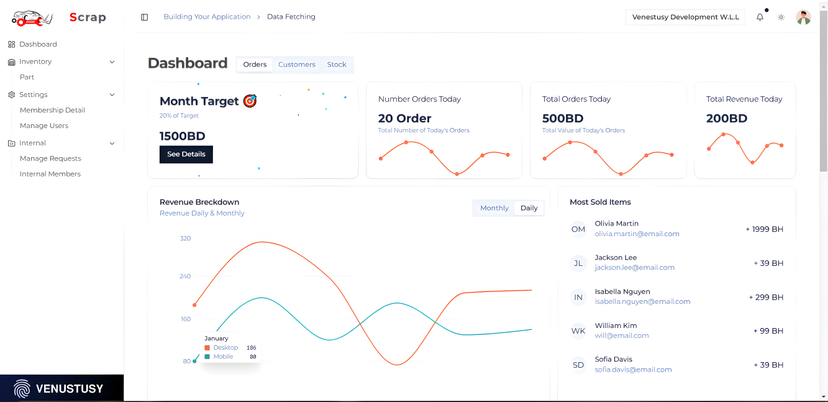Collapse the Inventory section chevron
Image resolution: width=828 pixels, height=402 pixels.
[112, 62]
